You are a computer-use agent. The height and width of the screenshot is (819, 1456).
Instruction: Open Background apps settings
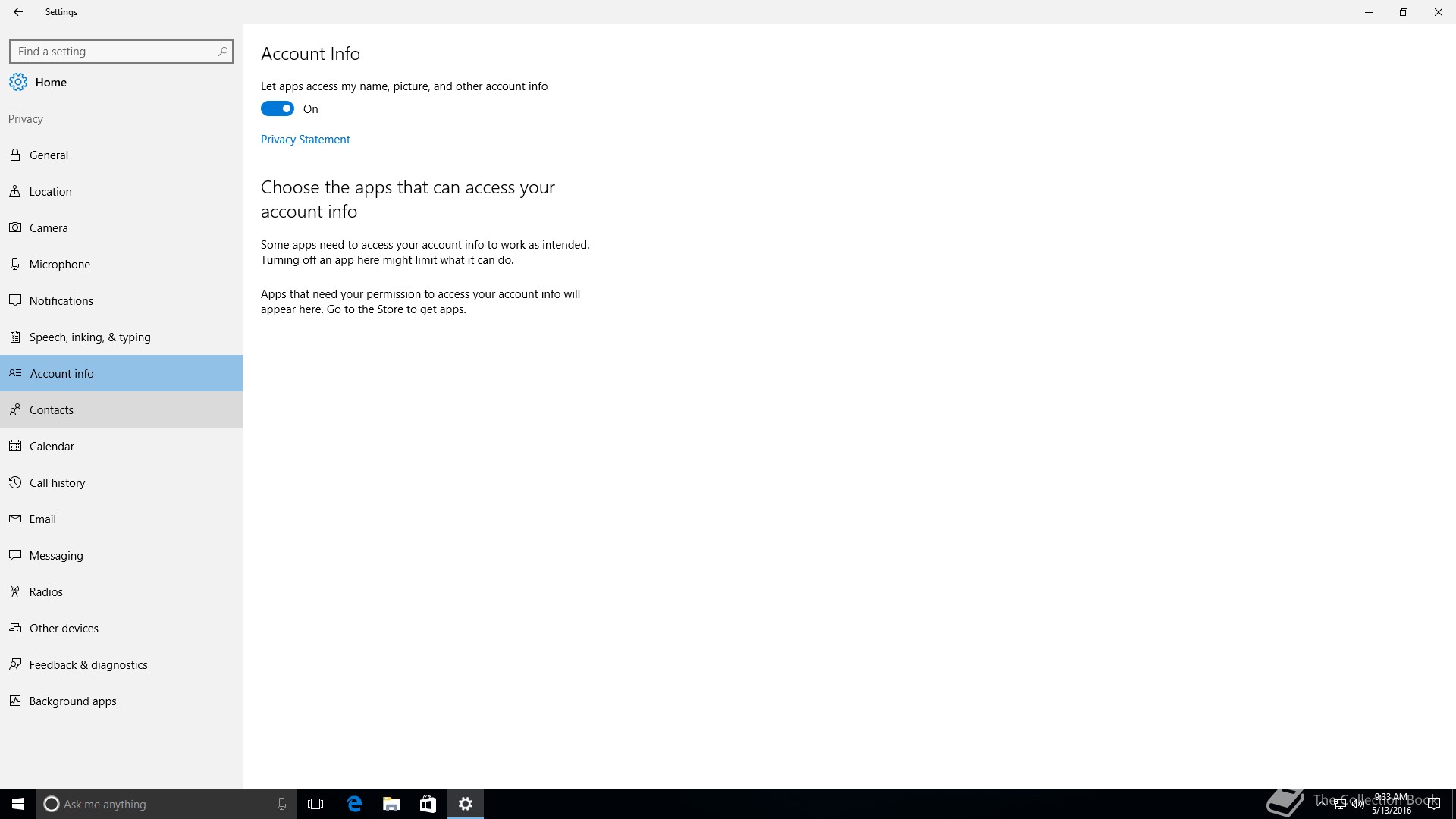73,701
